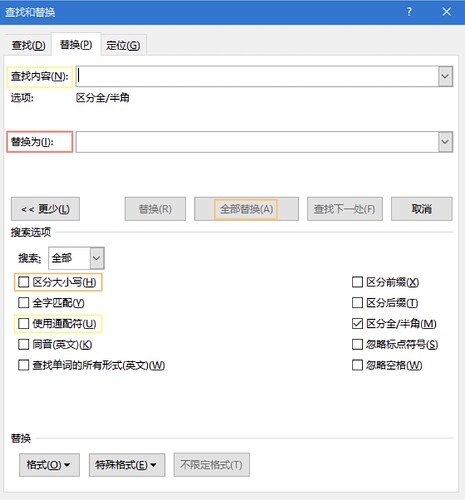This screenshot has width=465, height=500.
Task: Click into the 查找内容 input field
Action: [257, 76]
